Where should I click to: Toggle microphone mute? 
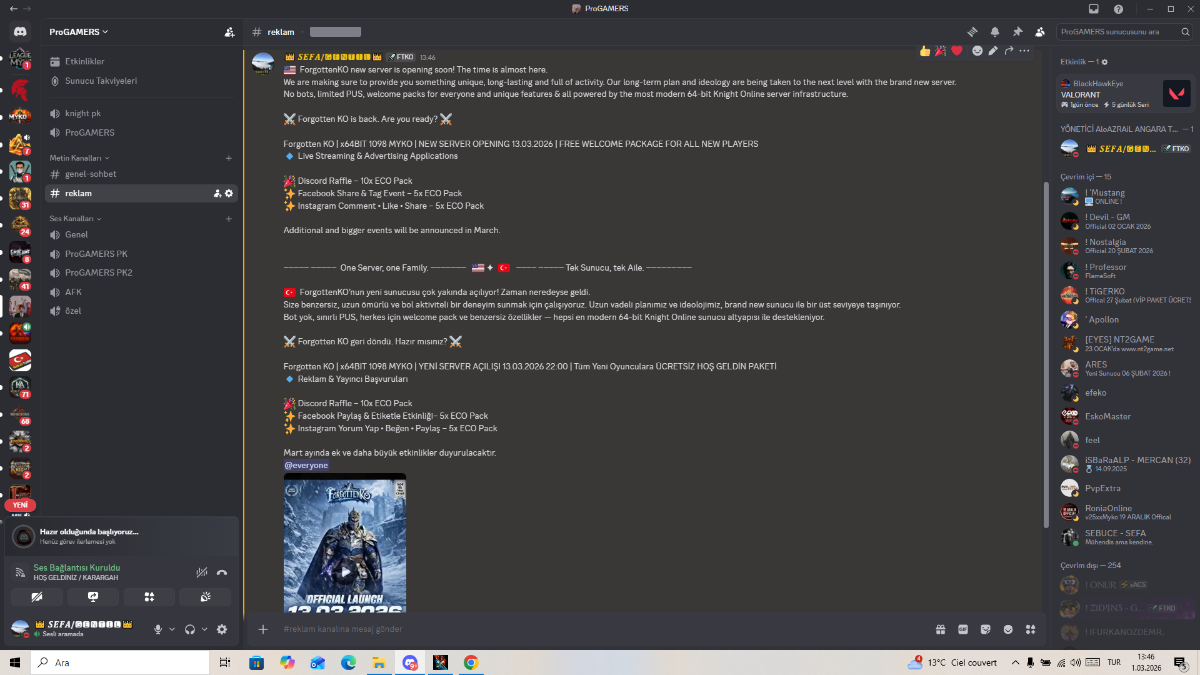(157, 629)
